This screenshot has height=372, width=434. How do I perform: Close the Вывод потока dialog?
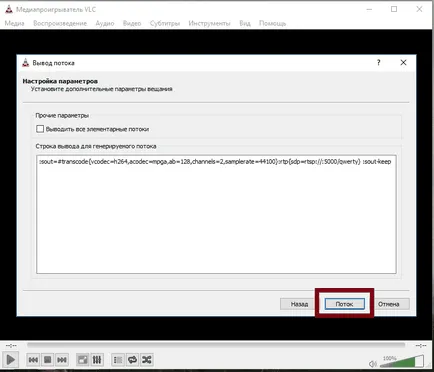403,62
